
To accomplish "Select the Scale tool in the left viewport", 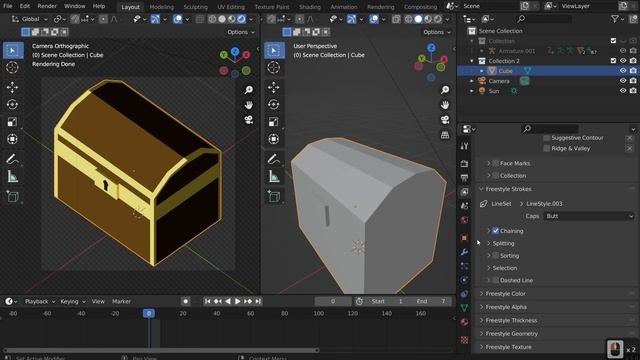I will point(12,122).
